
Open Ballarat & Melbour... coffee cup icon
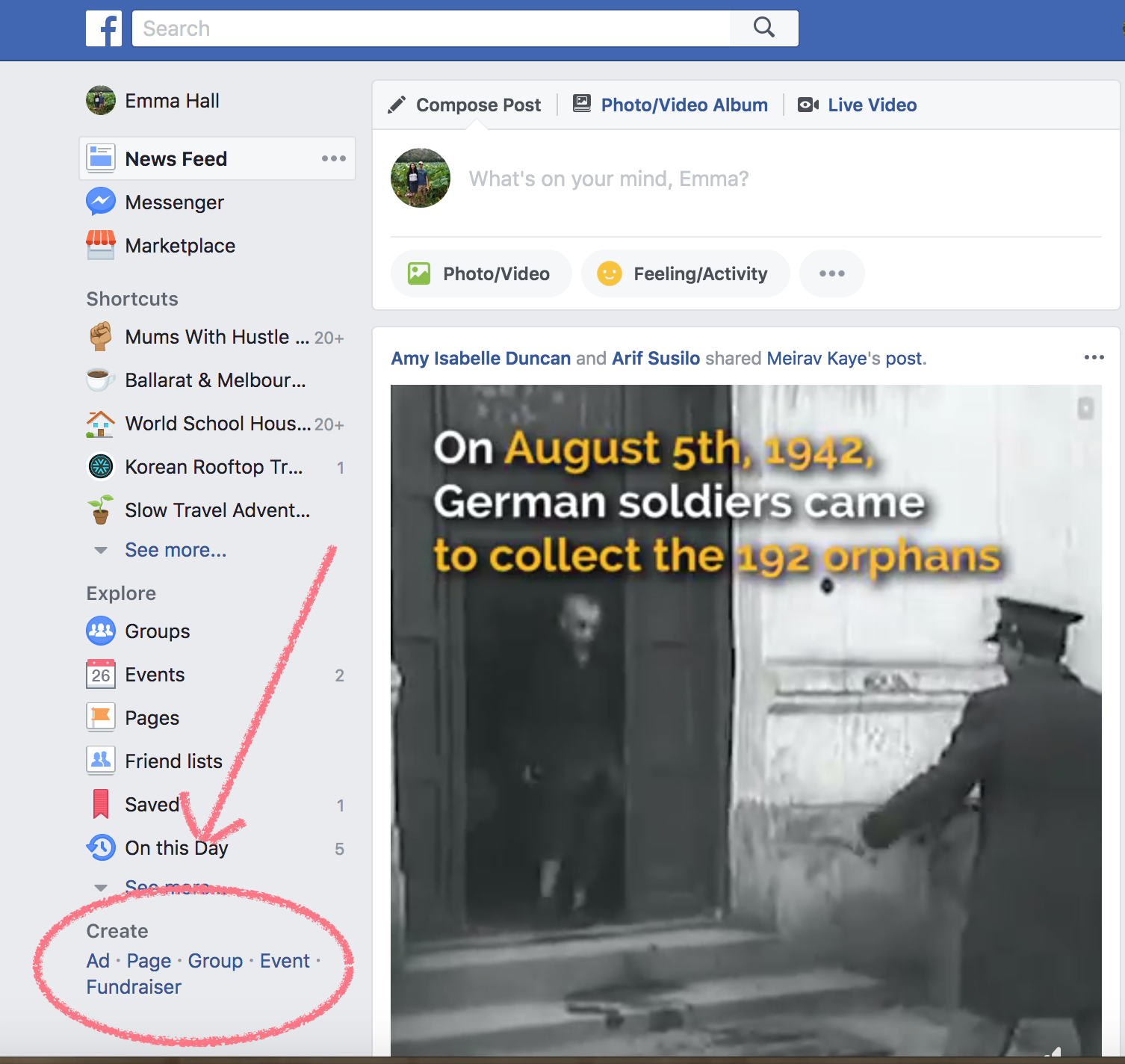[101, 380]
